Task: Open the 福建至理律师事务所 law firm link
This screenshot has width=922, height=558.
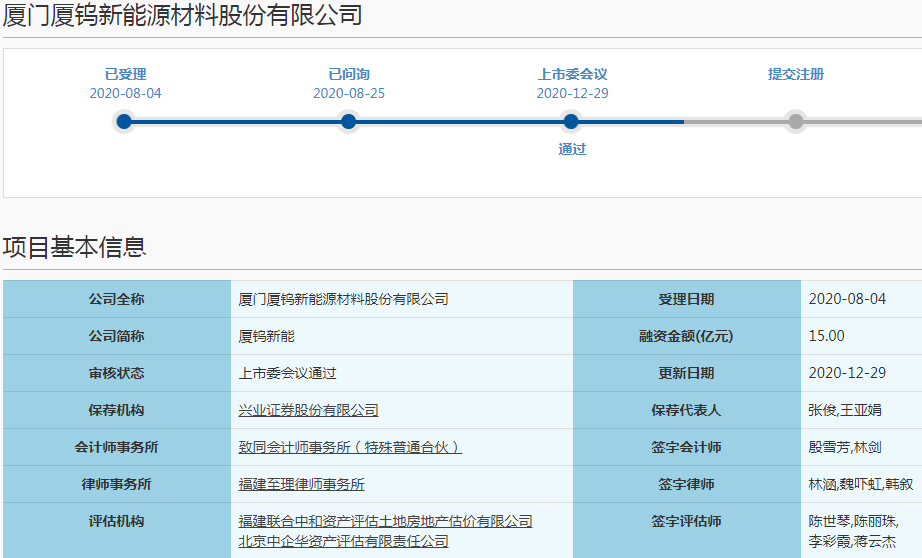Action: (301, 484)
